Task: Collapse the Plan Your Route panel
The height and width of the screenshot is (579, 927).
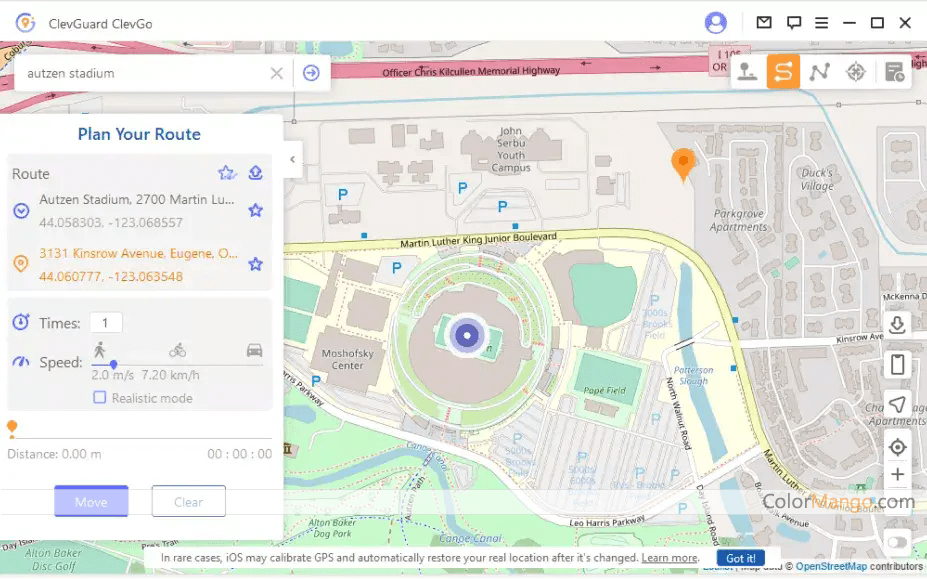Action: click(293, 159)
